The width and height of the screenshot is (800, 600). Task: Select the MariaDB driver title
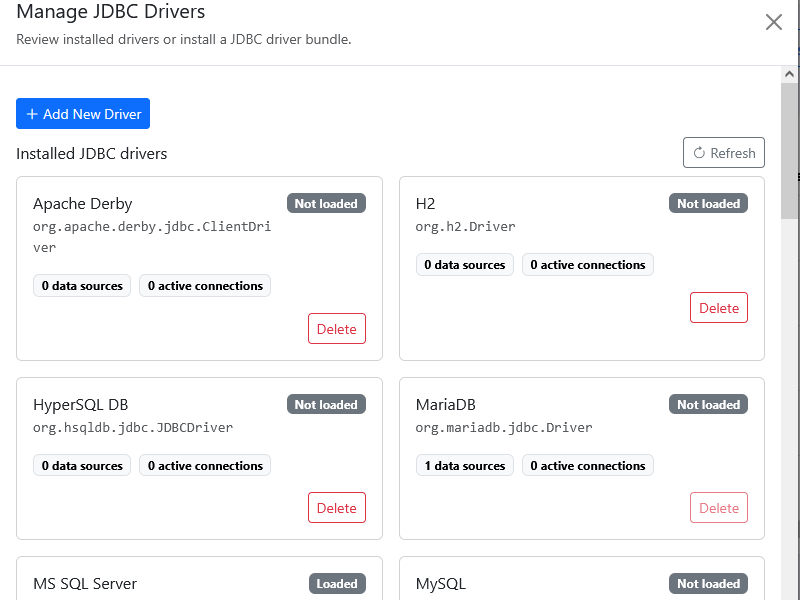(445, 405)
